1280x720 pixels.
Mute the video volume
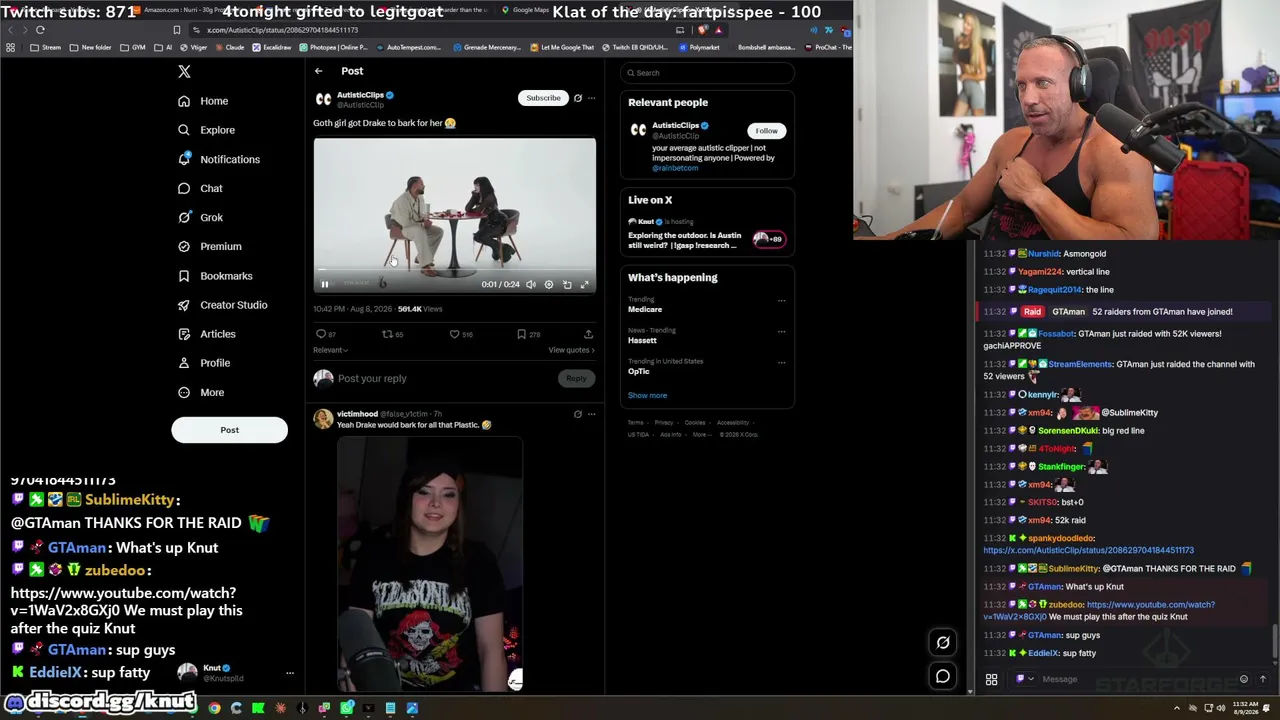(531, 284)
